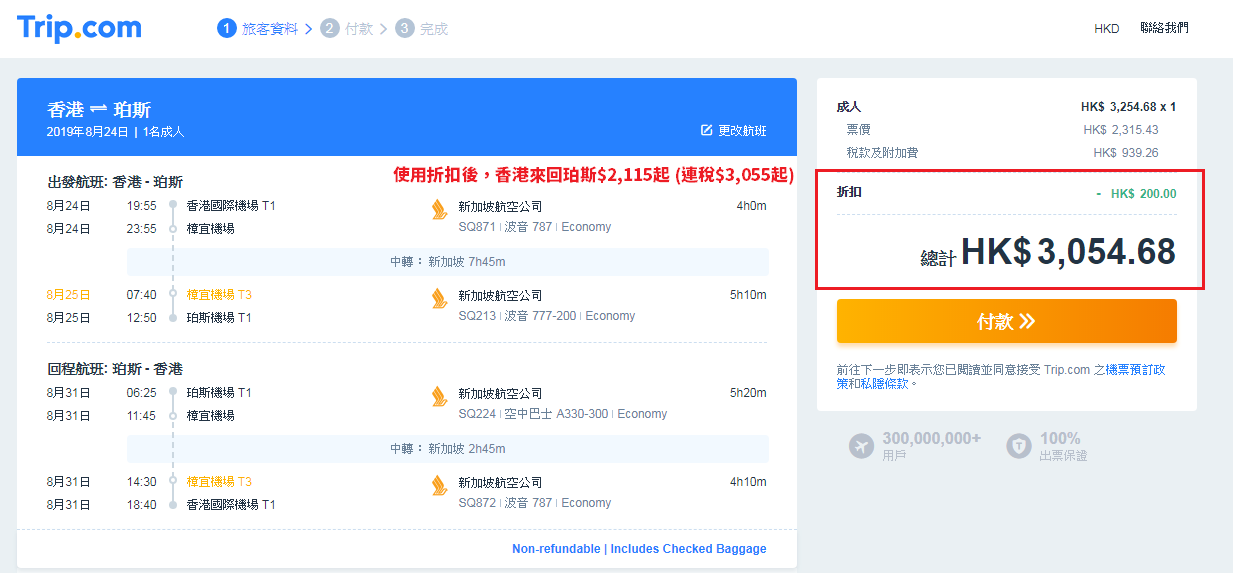The height and width of the screenshot is (573, 1233).
Task: Click 珀斯機場 T1 arrival at 12:50
Action: (219, 318)
